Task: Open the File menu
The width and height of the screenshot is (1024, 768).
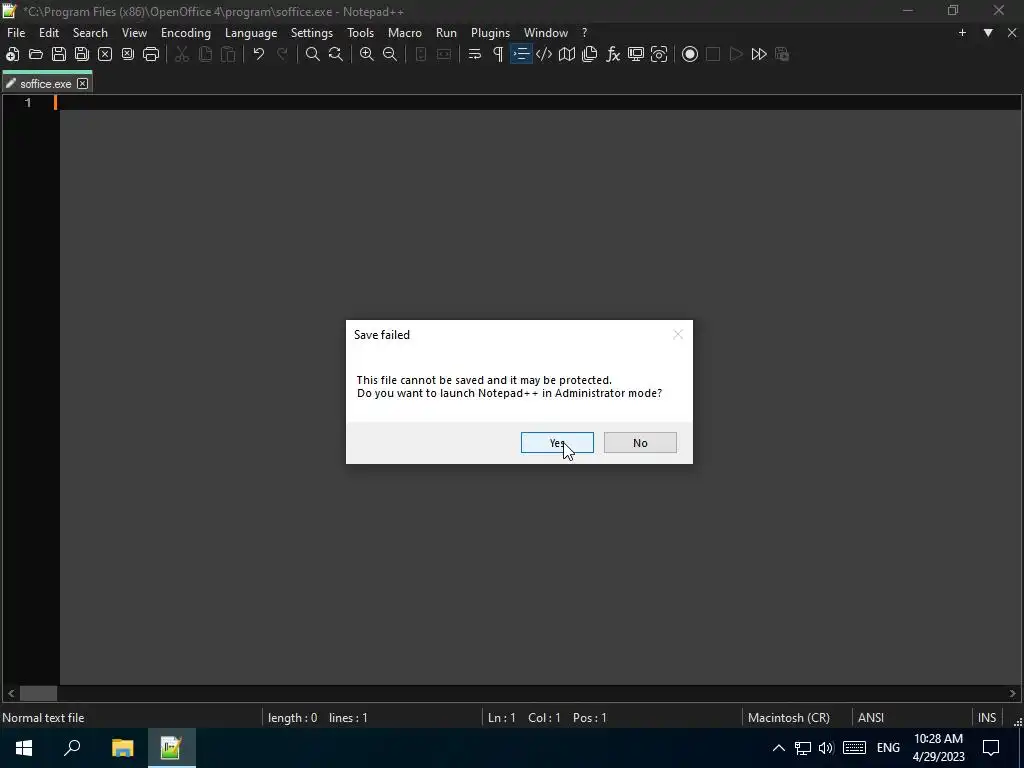Action: coord(16,33)
